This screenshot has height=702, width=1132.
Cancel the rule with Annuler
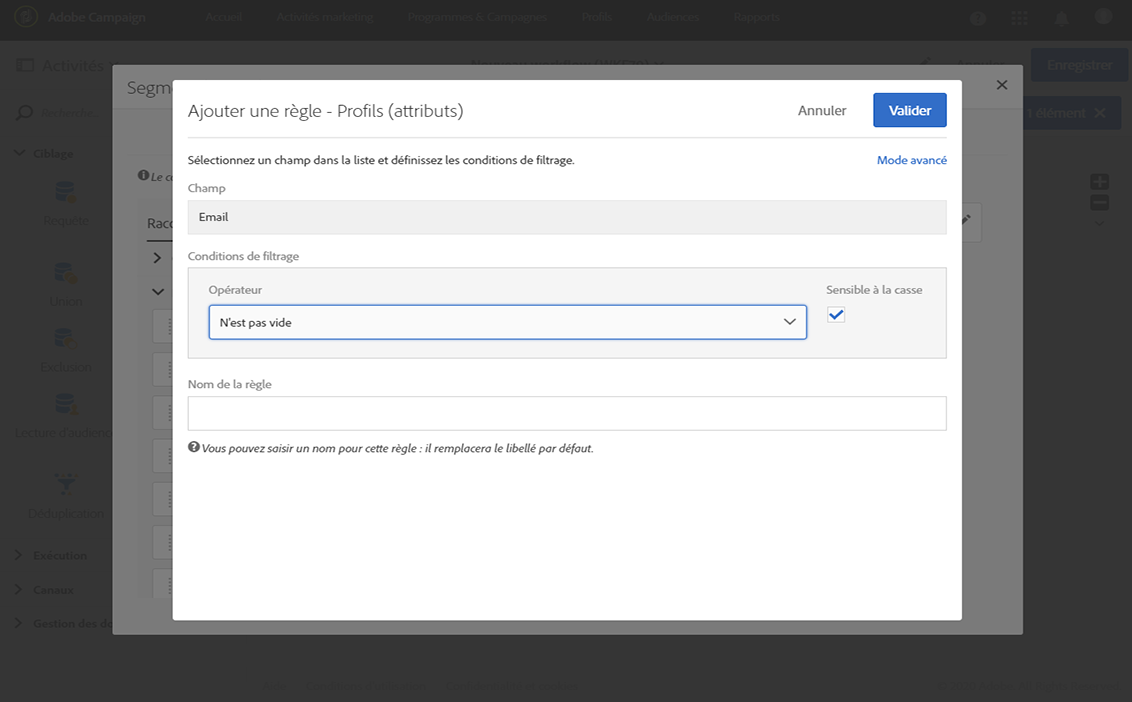(822, 110)
